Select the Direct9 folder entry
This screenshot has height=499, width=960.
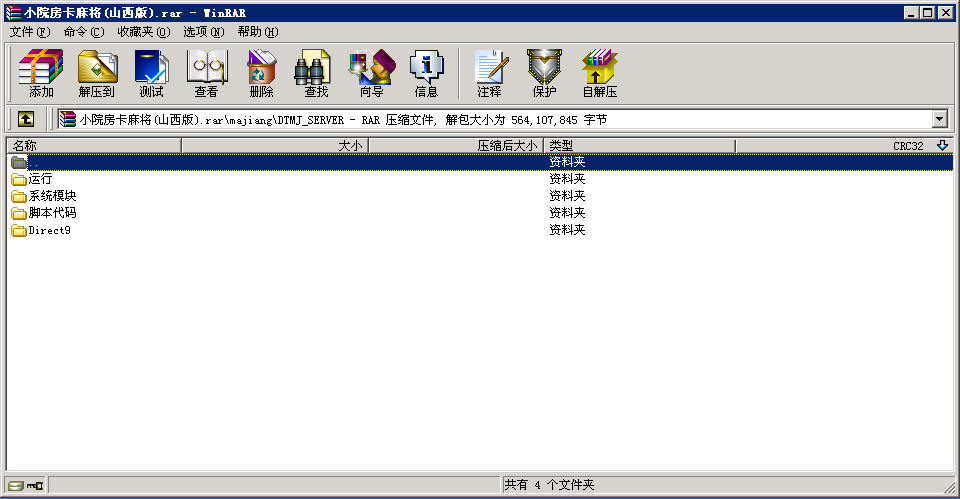pos(49,230)
